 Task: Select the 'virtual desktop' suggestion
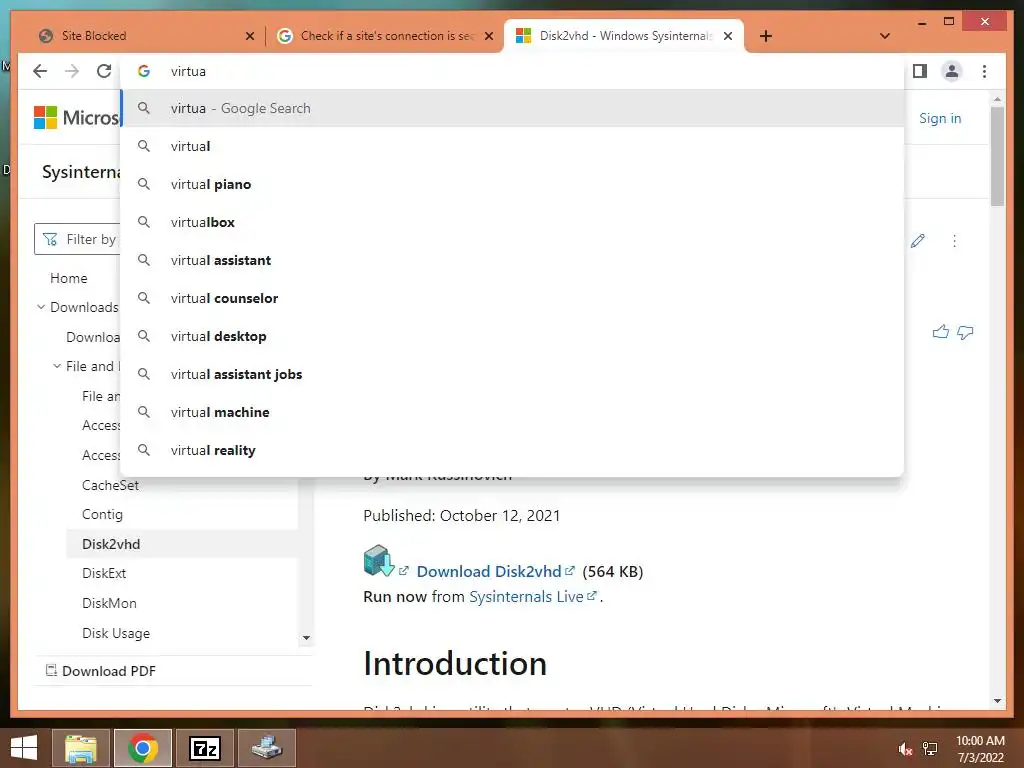pos(513,336)
